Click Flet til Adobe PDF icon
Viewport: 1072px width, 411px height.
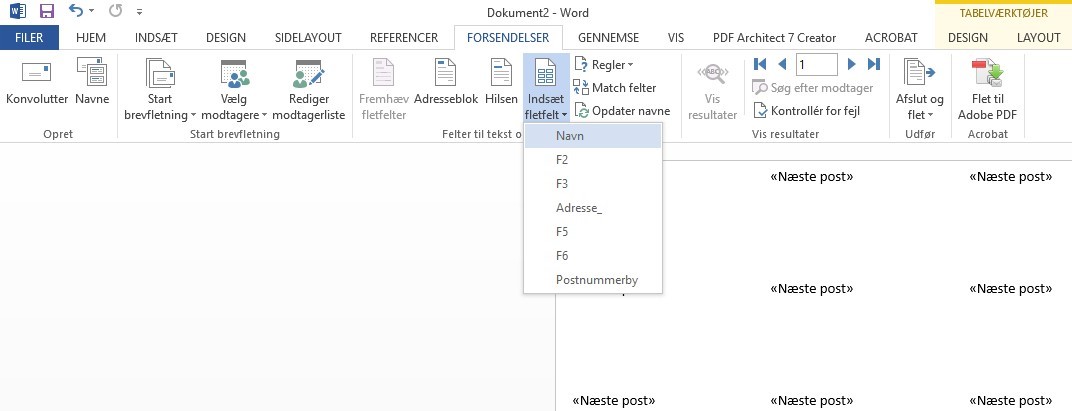pos(987,72)
